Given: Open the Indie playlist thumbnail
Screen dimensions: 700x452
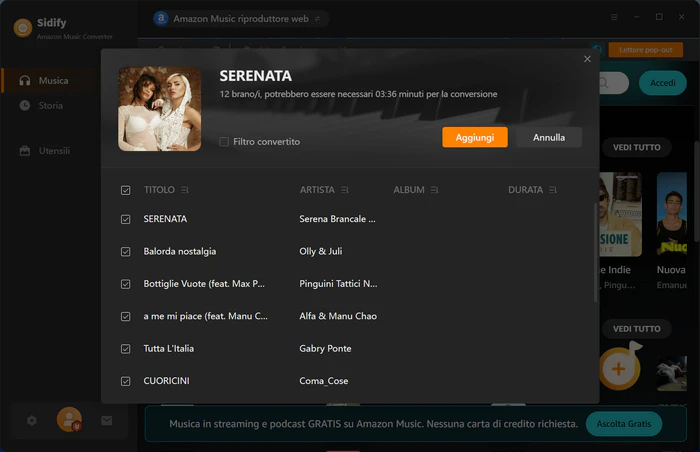Looking at the screenshot, I should tap(621, 214).
